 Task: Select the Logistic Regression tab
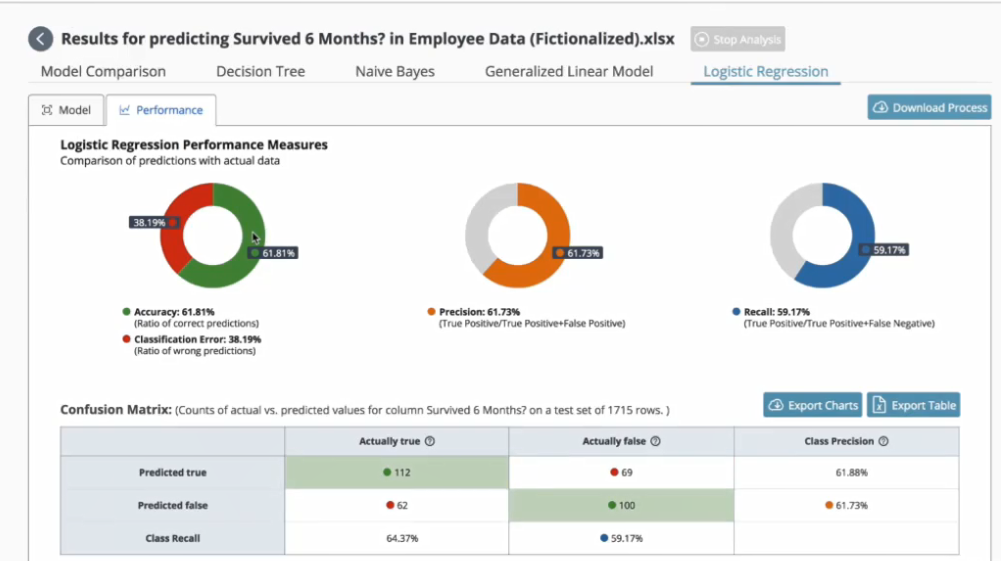[x=765, y=72]
